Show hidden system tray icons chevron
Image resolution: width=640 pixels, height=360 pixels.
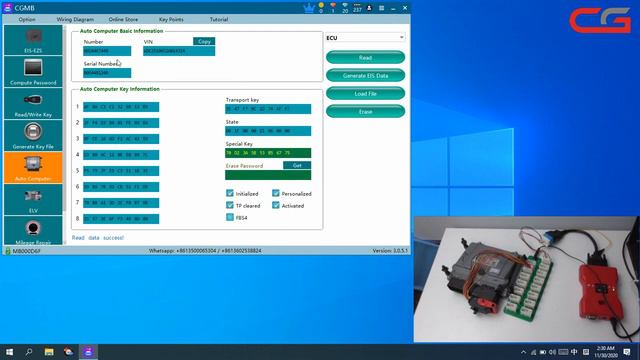coord(523,352)
